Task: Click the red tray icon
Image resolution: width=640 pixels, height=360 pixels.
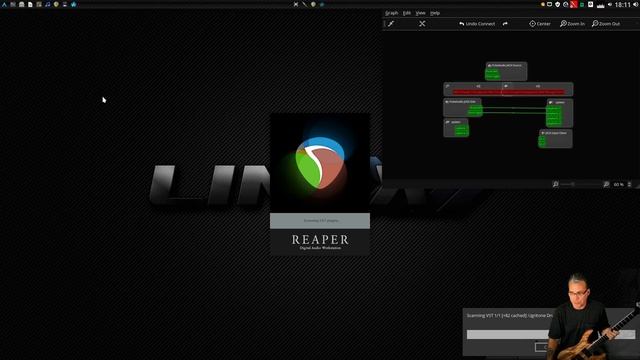Action: coord(573,4)
